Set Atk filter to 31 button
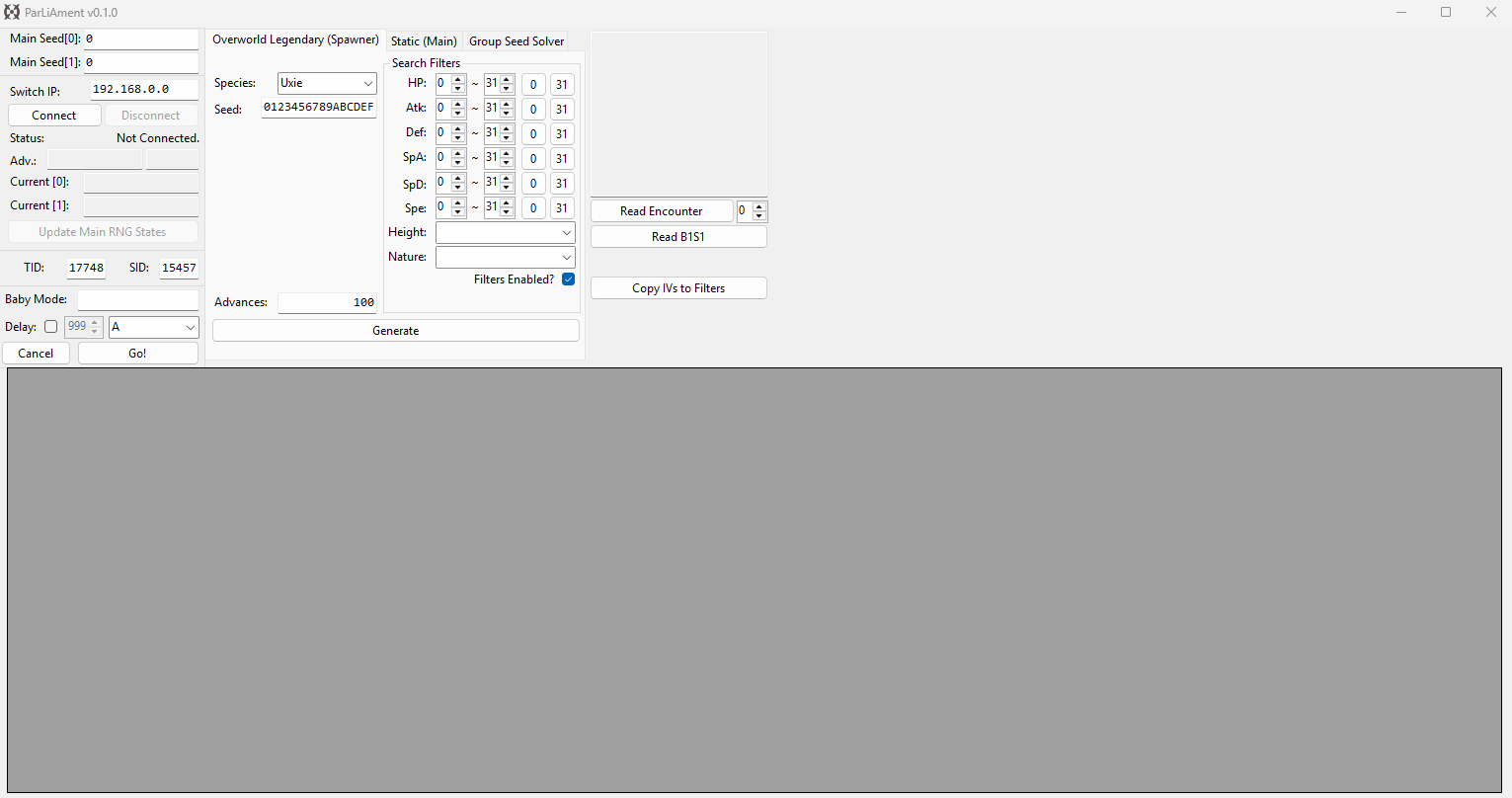This screenshot has height=798, width=1512. 562,110
